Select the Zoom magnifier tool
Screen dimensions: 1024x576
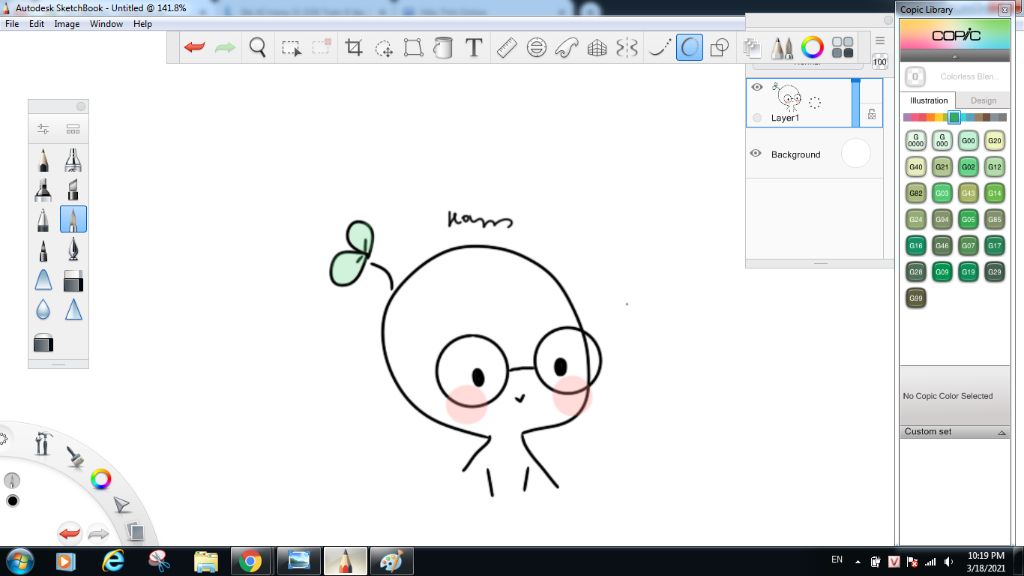257,47
